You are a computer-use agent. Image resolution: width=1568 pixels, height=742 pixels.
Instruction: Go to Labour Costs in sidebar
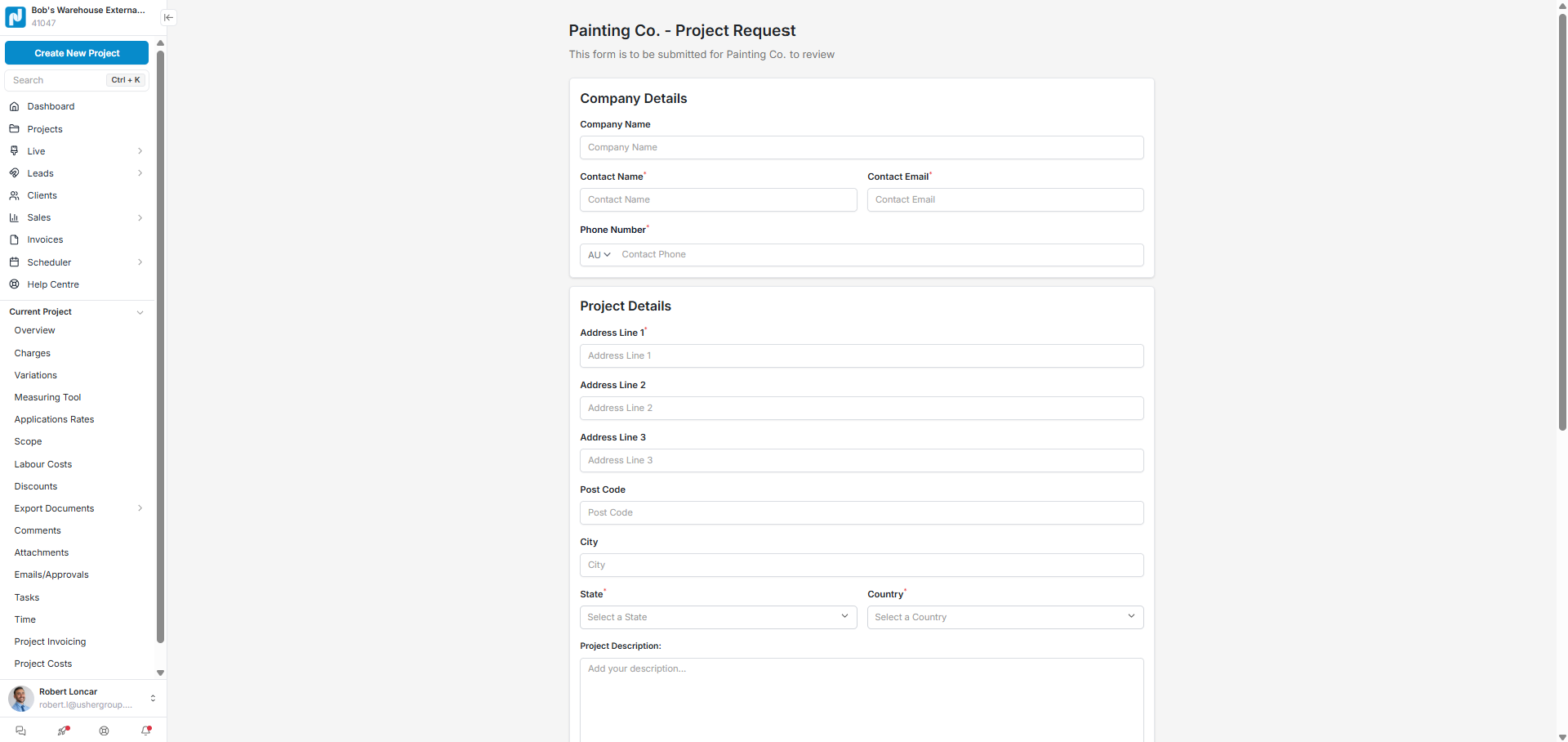point(43,464)
